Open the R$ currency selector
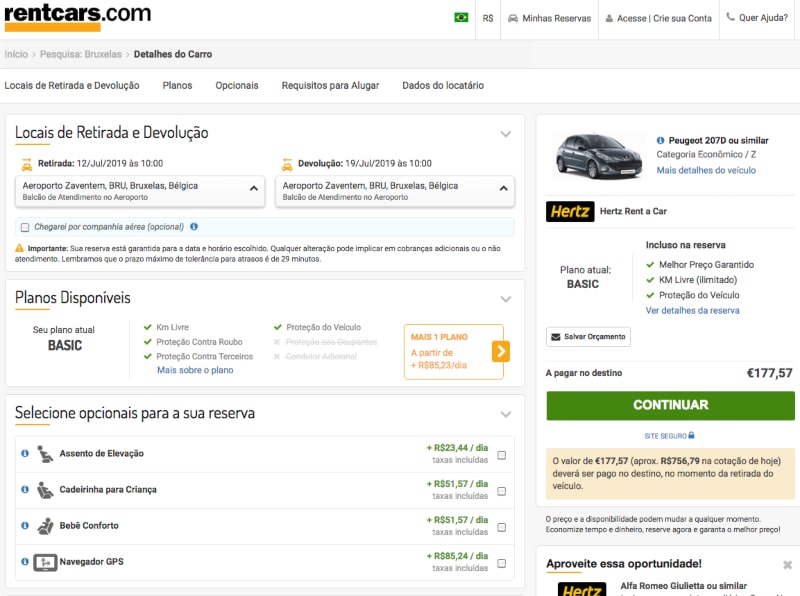 coord(488,18)
